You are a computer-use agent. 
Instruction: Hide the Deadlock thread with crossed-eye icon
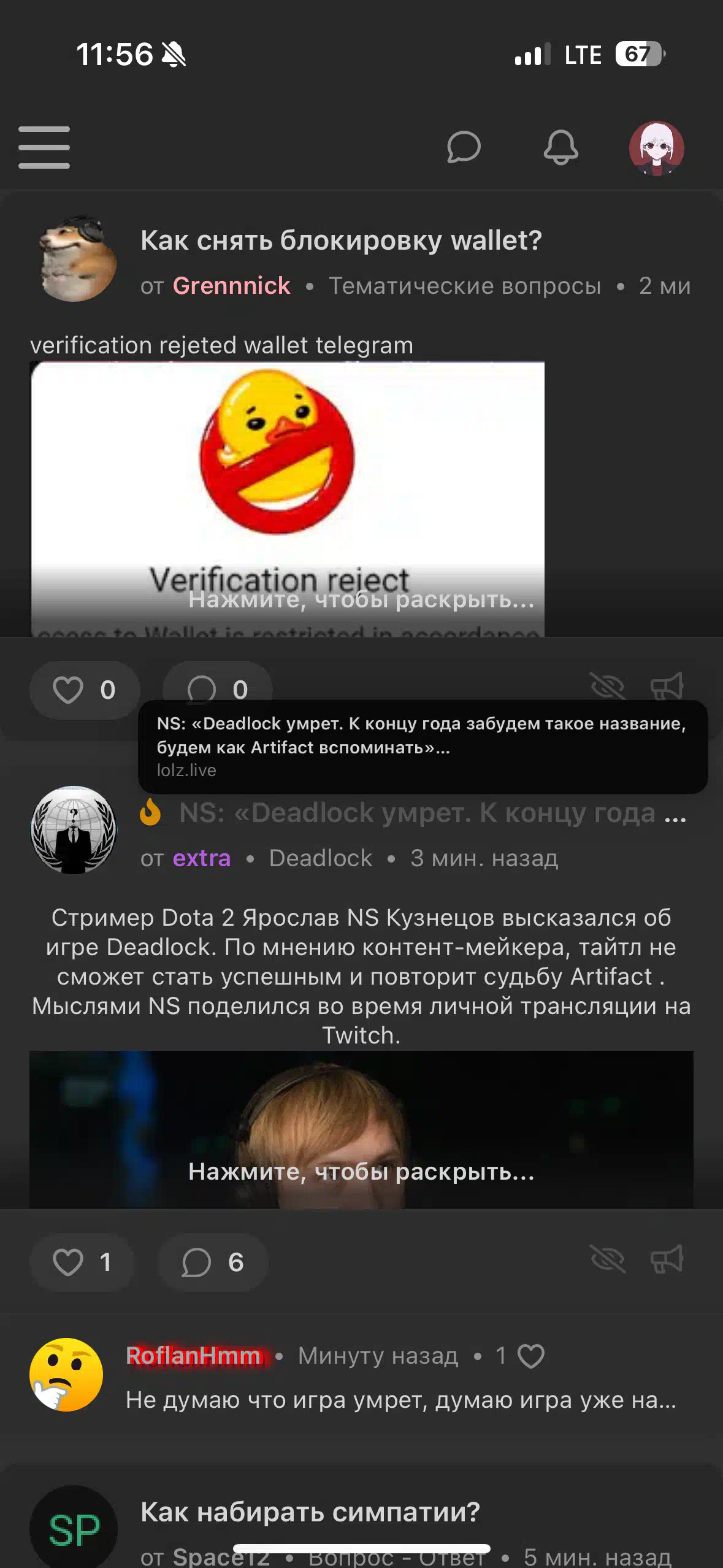[607, 1259]
